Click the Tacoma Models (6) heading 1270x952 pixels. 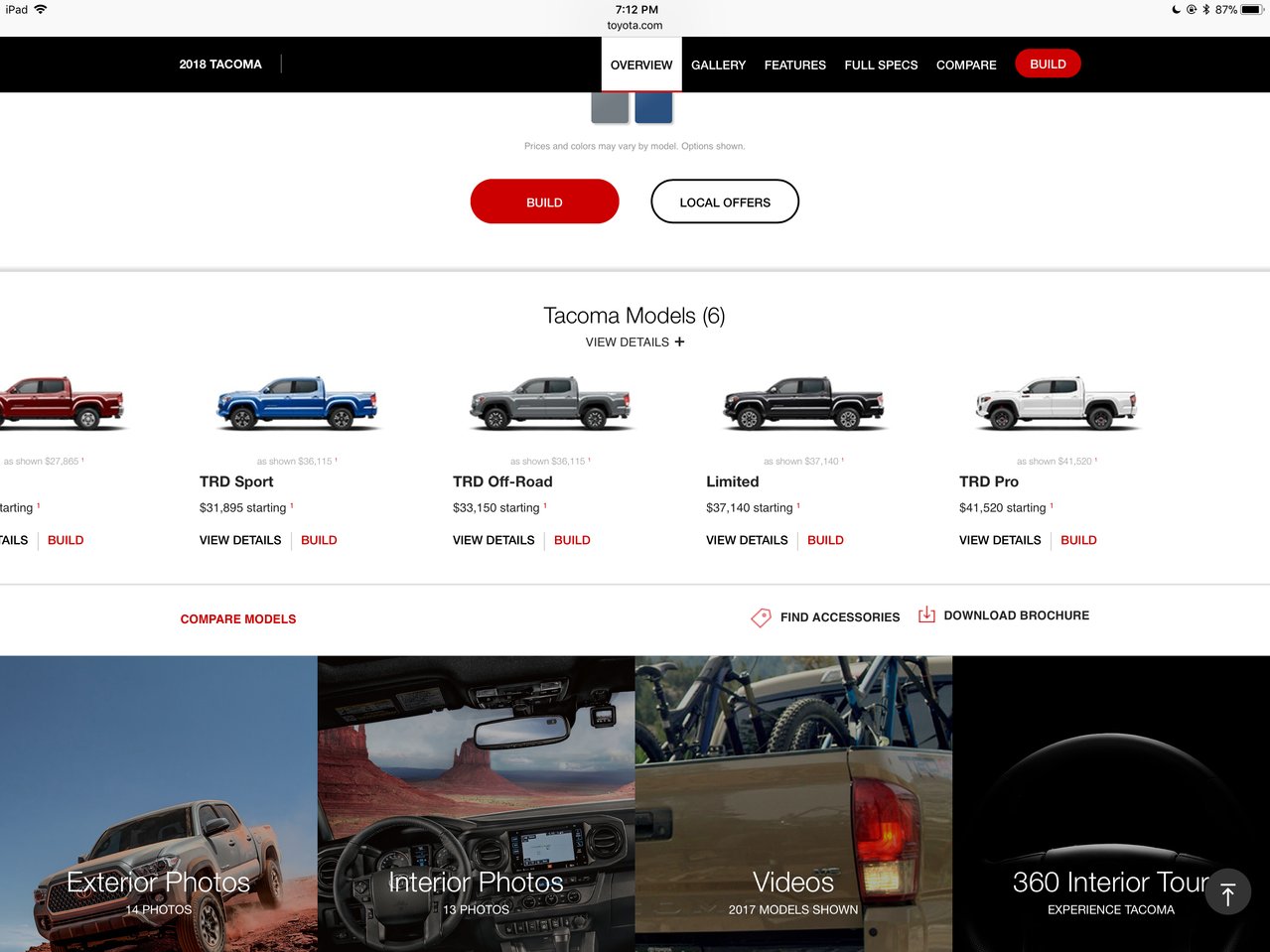click(x=635, y=316)
